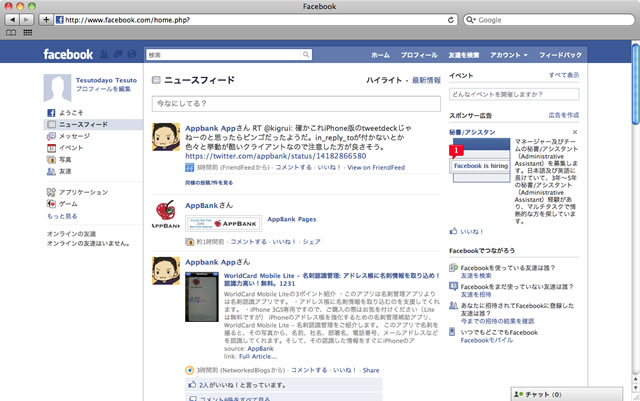The image size is (640, 401).
Task: Click the facebook logo
Action: 68,54
